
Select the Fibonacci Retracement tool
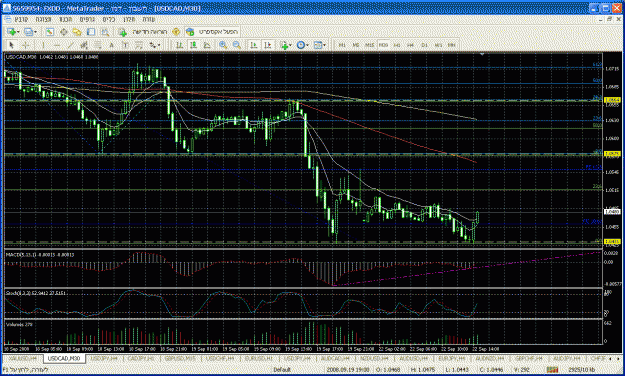click(97, 45)
